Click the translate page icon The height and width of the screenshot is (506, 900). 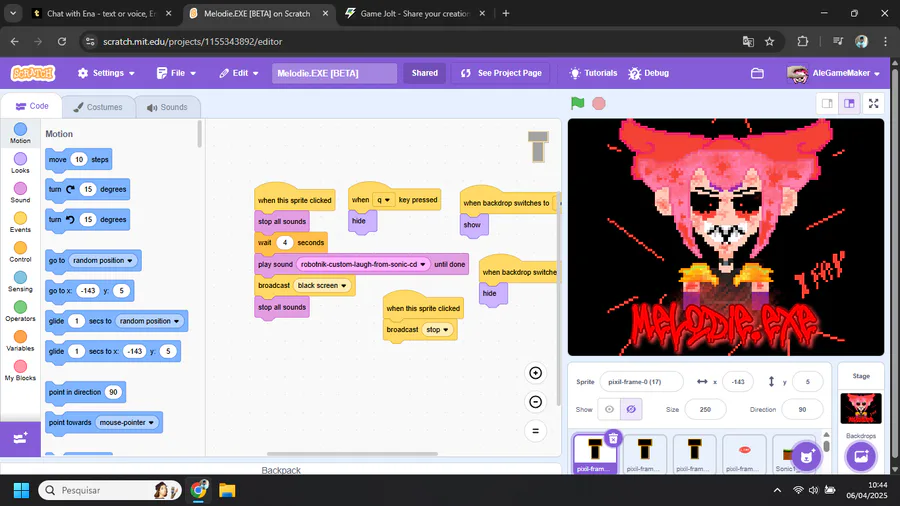click(x=748, y=41)
